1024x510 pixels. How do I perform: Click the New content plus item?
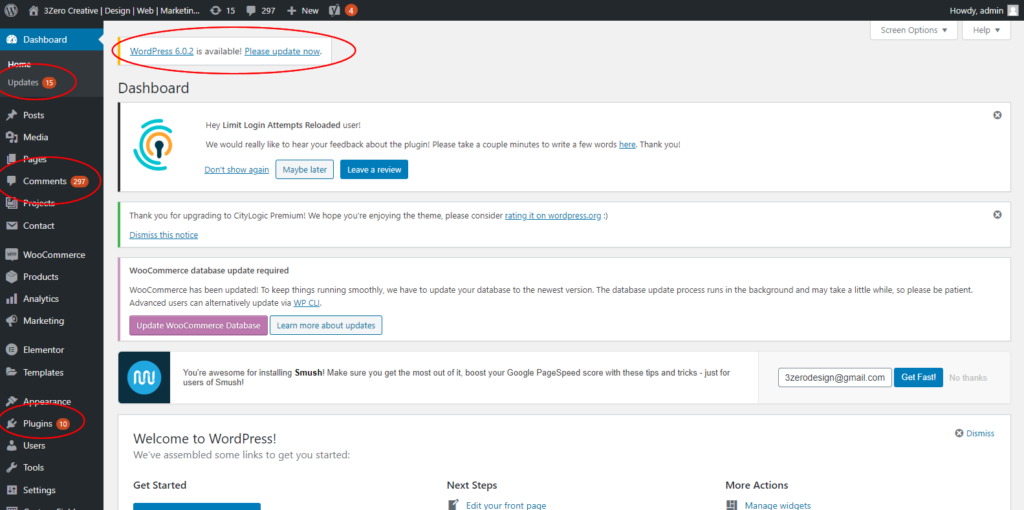click(x=302, y=10)
